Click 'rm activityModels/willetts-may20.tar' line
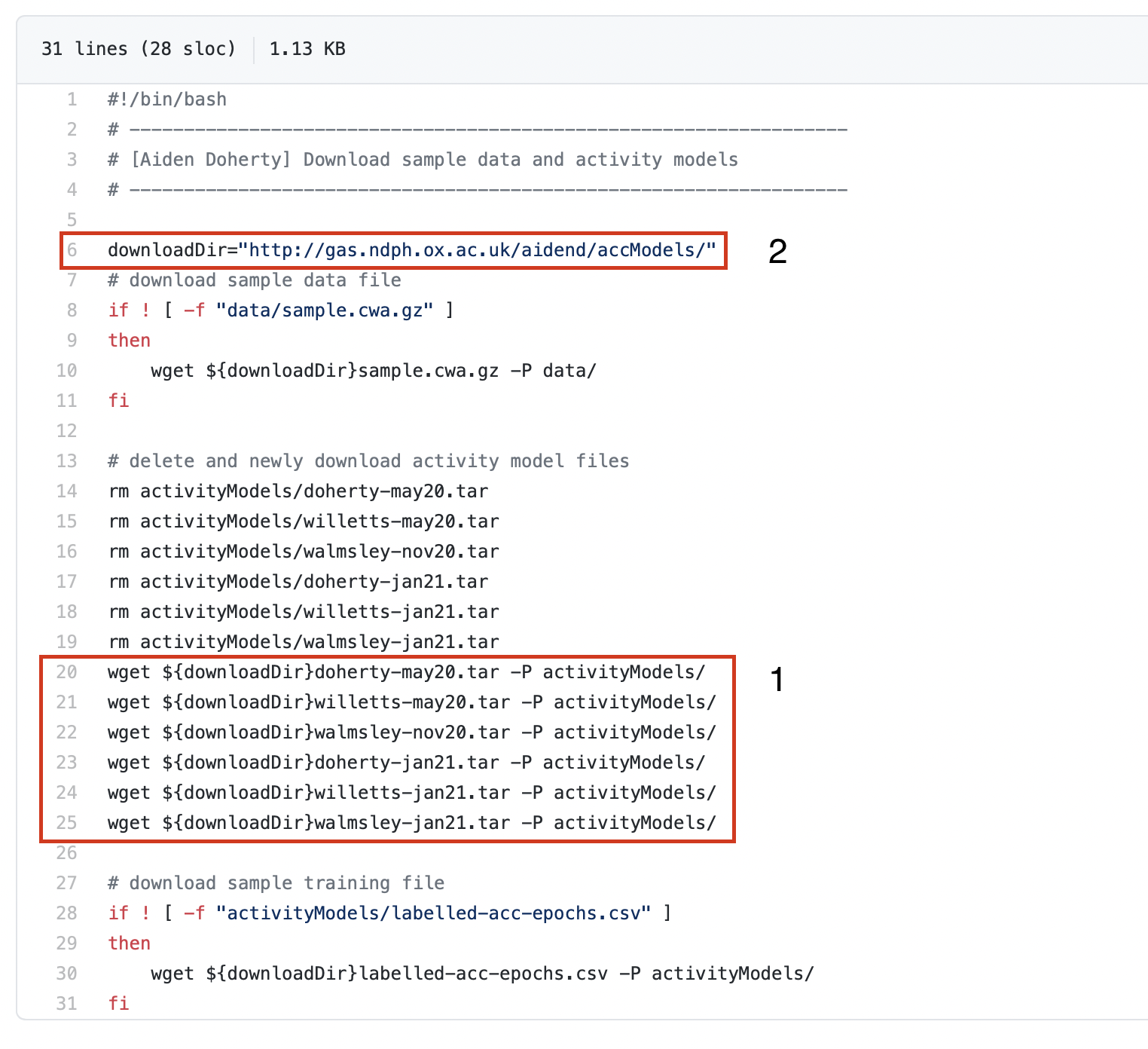This screenshot has width=1148, height=1049. click(304, 521)
